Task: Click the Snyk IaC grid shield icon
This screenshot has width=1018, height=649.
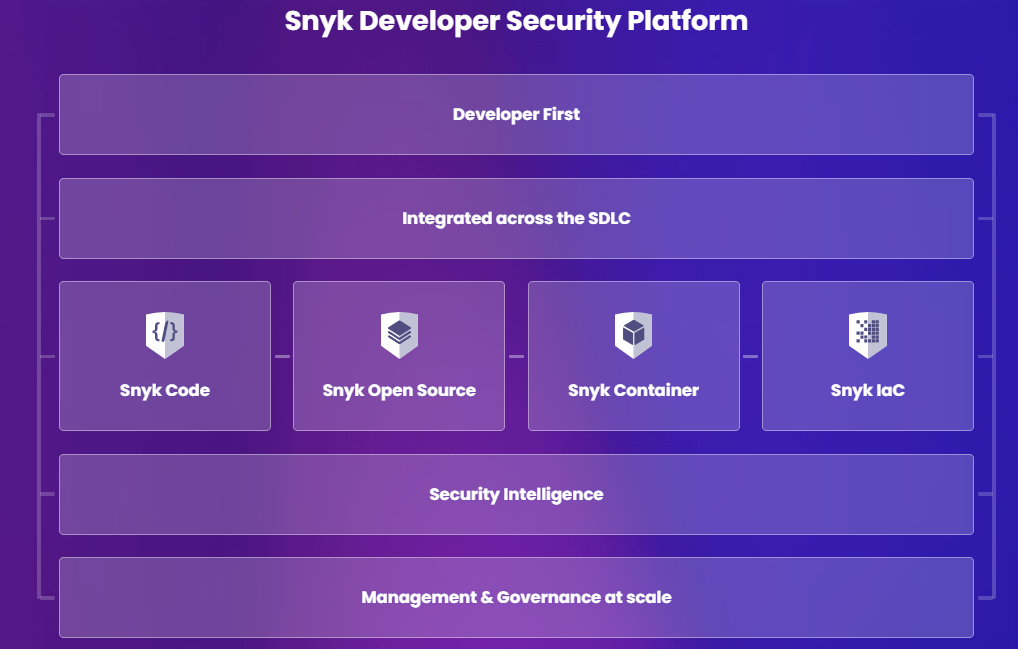Action: click(x=868, y=335)
